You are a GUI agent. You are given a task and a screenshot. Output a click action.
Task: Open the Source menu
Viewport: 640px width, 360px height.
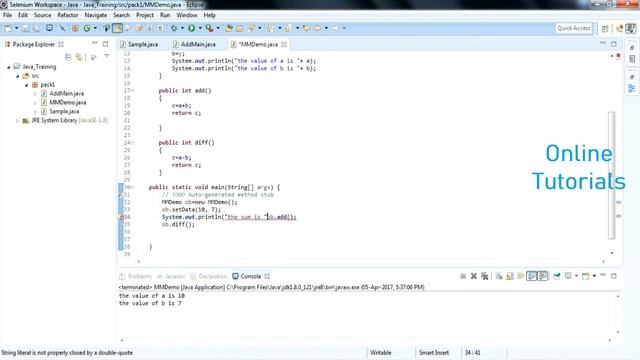tap(42, 15)
